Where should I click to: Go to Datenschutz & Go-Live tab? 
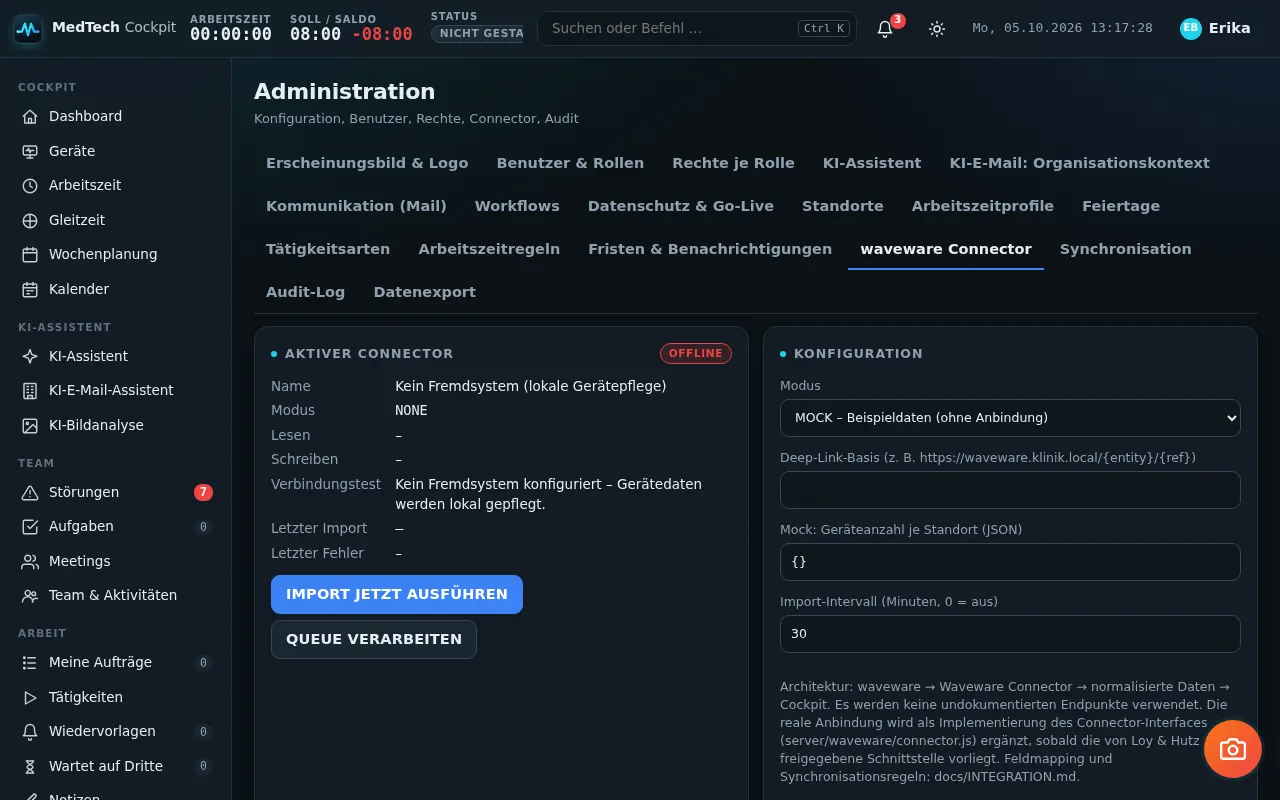pyautogui.click(x=681, y=206)
